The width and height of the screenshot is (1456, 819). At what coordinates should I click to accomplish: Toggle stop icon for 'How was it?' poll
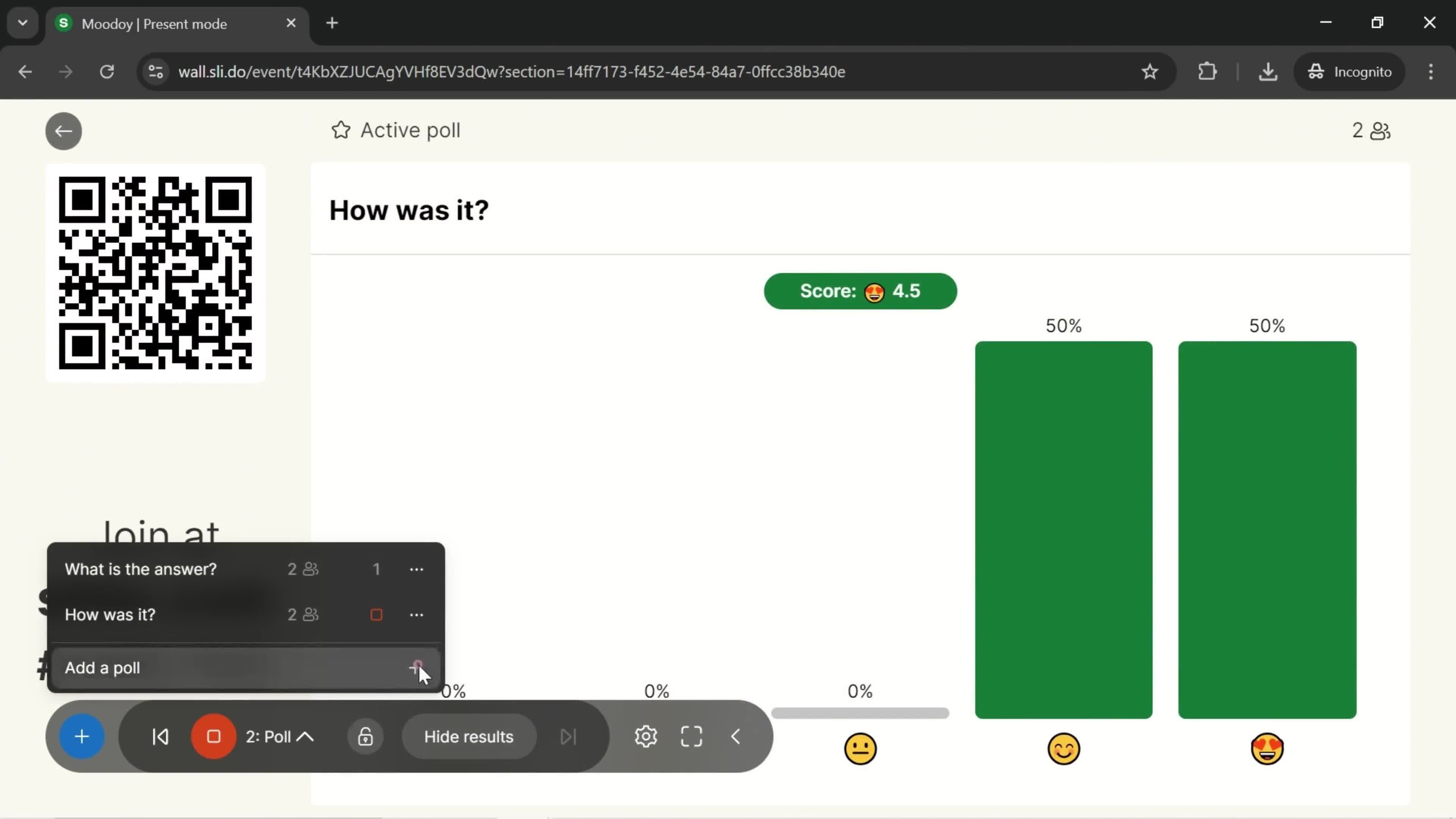tap(377, 614)
